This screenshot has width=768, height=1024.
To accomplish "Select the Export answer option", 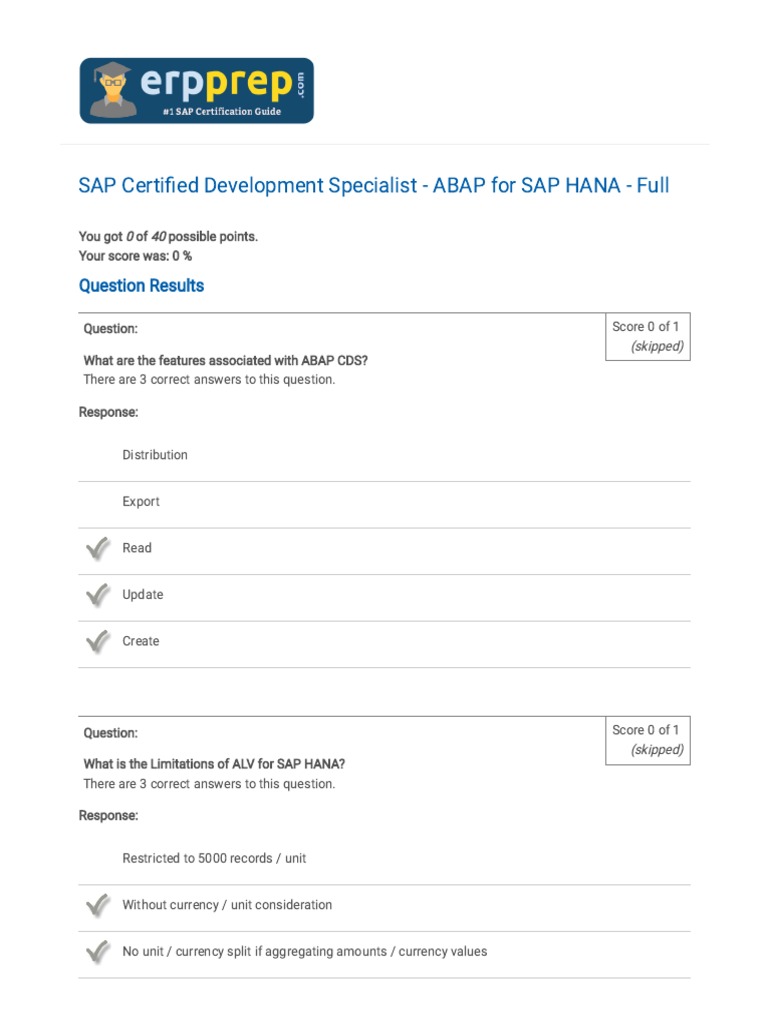I will tap(141, 502).
